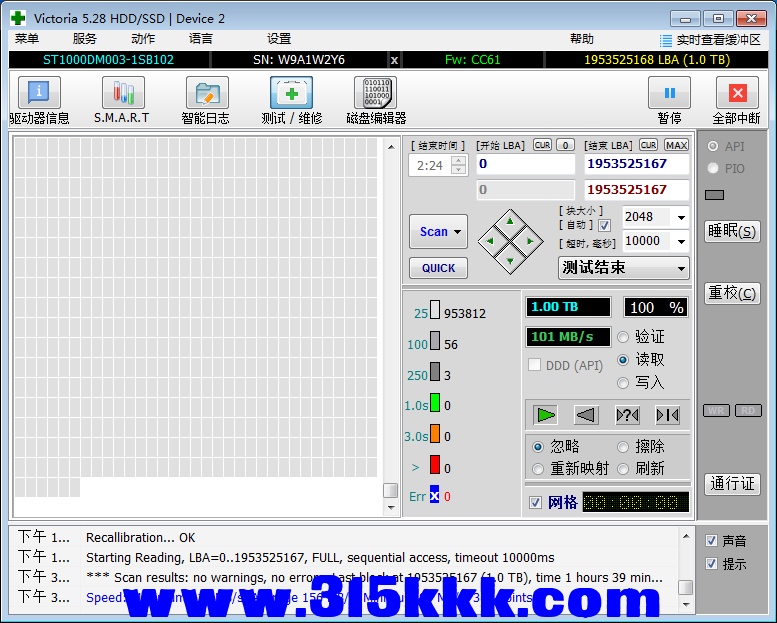Select the 验证 verify radio button
Viewport: 777px width, 623px height.
click(624, 337)
